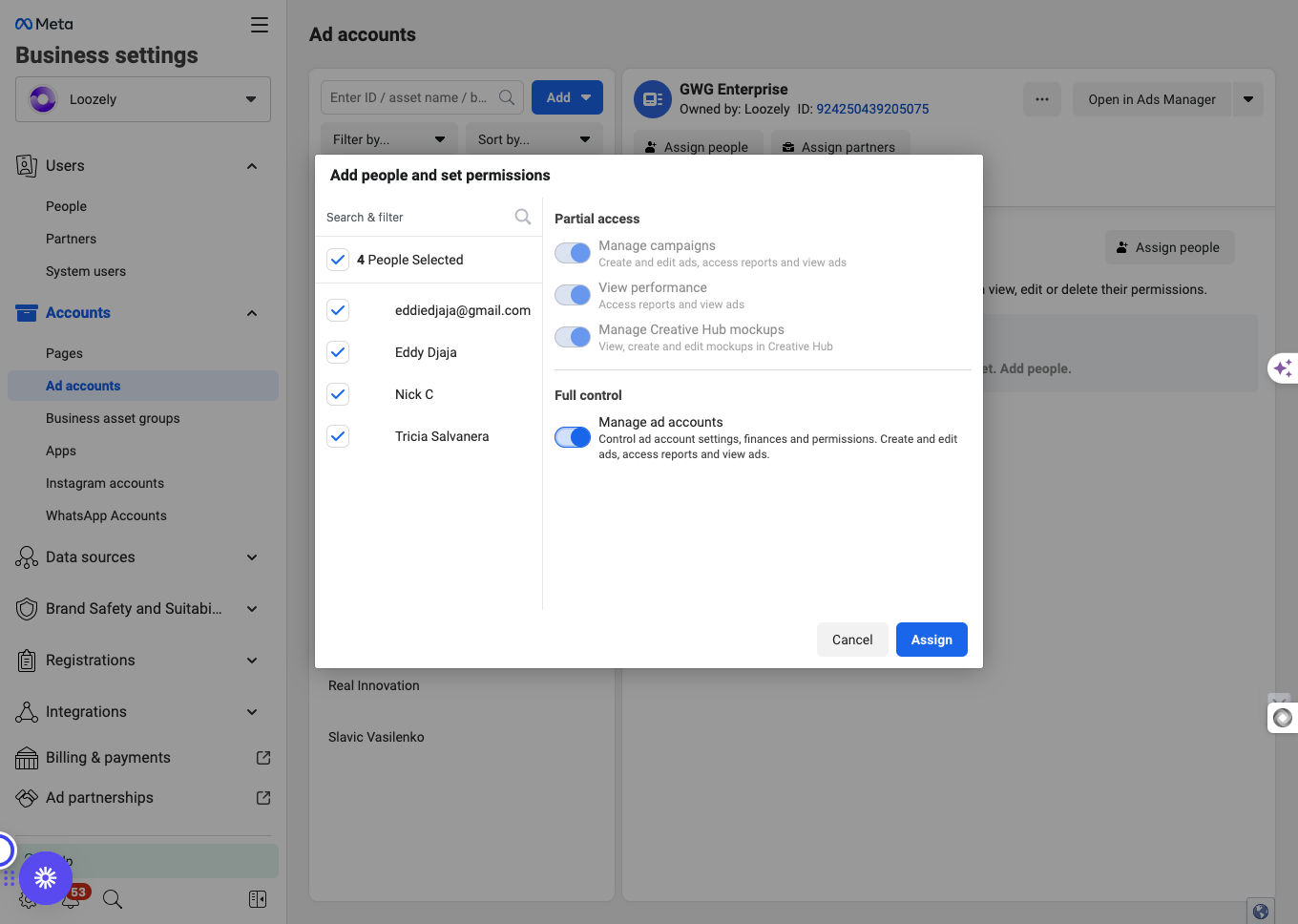Image resolution: width=1298 pixels, height=924 pixels.
Task: Click the purple sparkle assistant icon
Action: (1283, 367)
